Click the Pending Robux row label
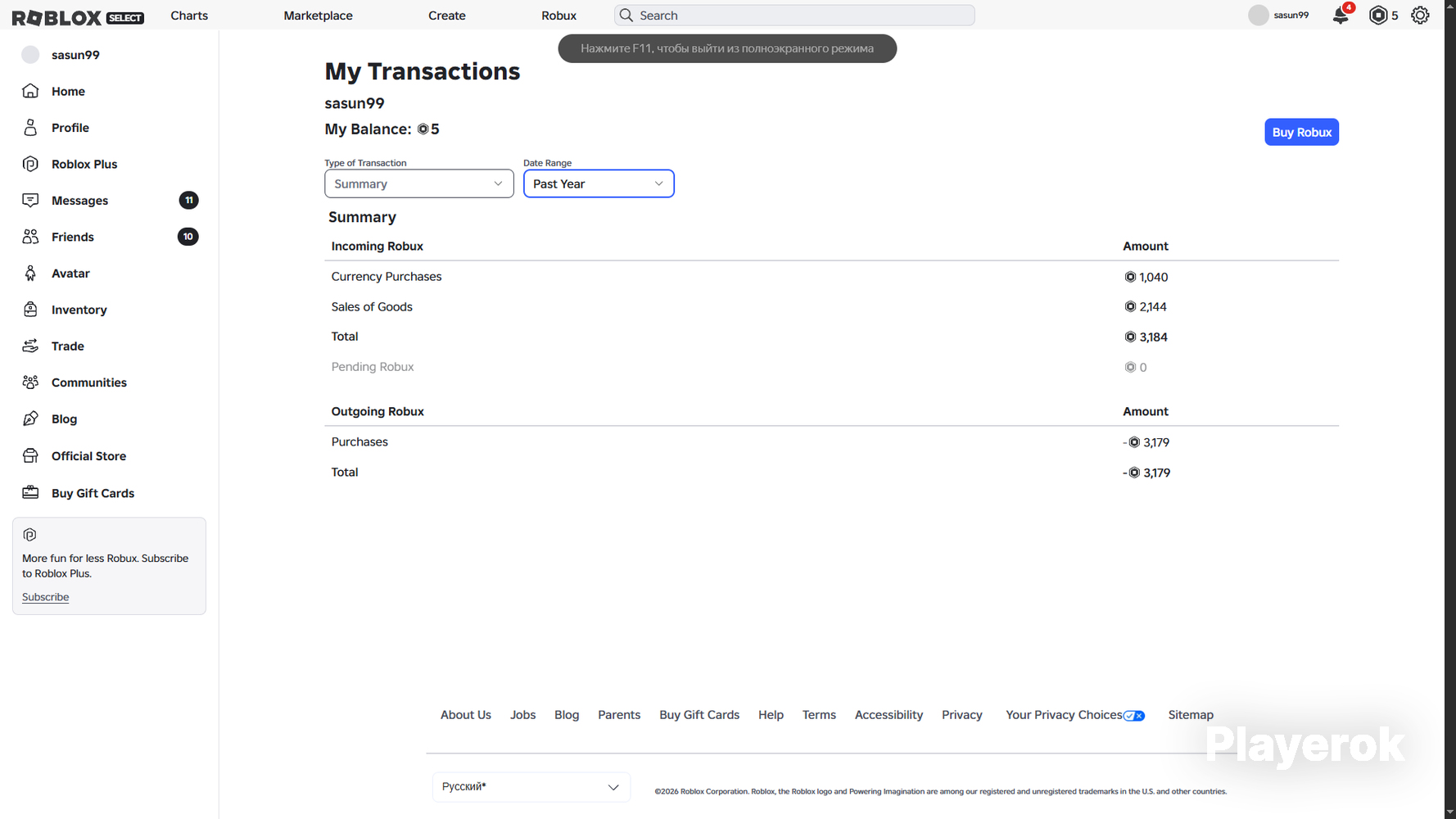 [373, 367]
